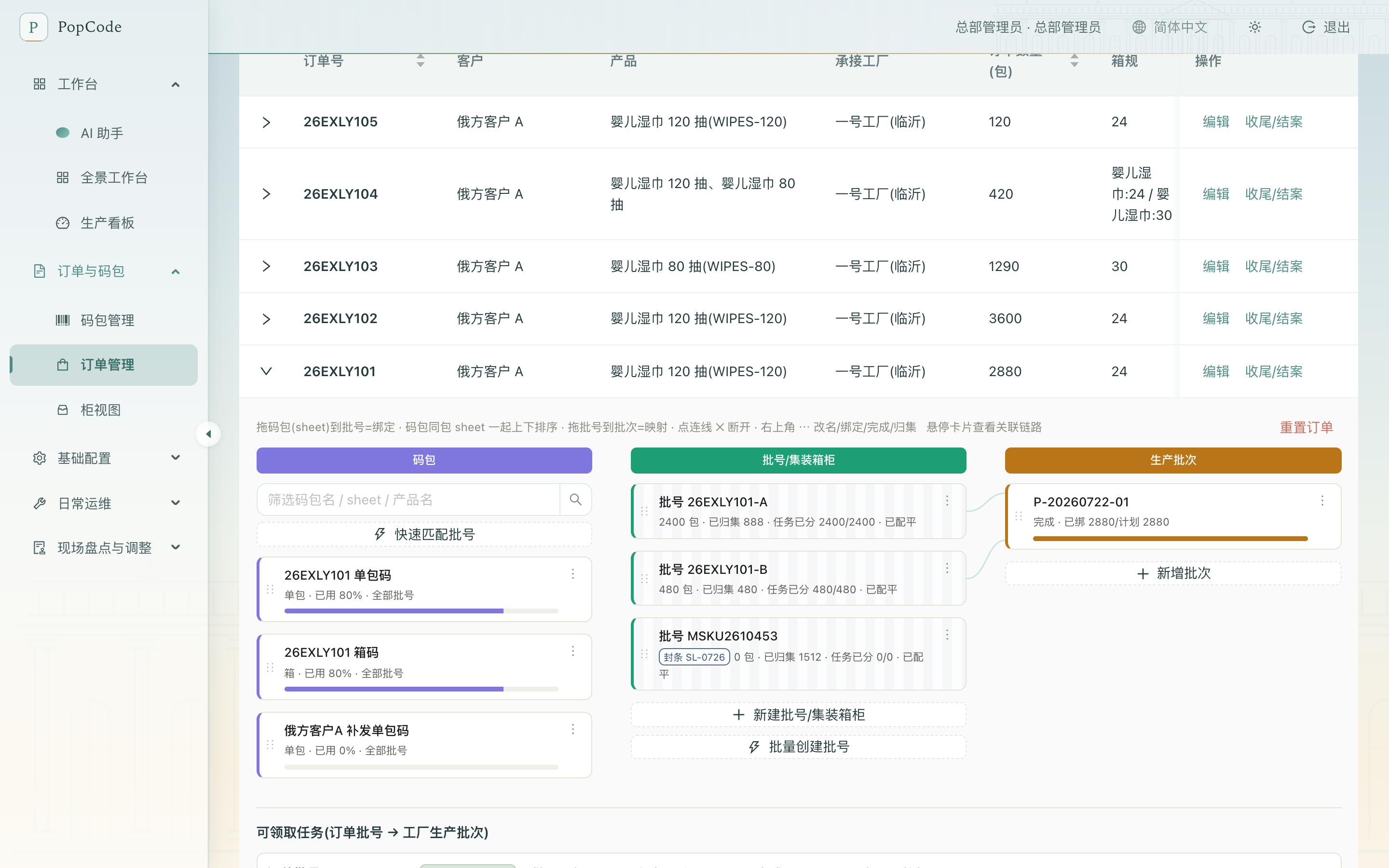The width and height of the screenshot is (1389, 868).
Task: Open more menu on 俄方客户A 补发单包码 card
Action: tap(572, 729)
